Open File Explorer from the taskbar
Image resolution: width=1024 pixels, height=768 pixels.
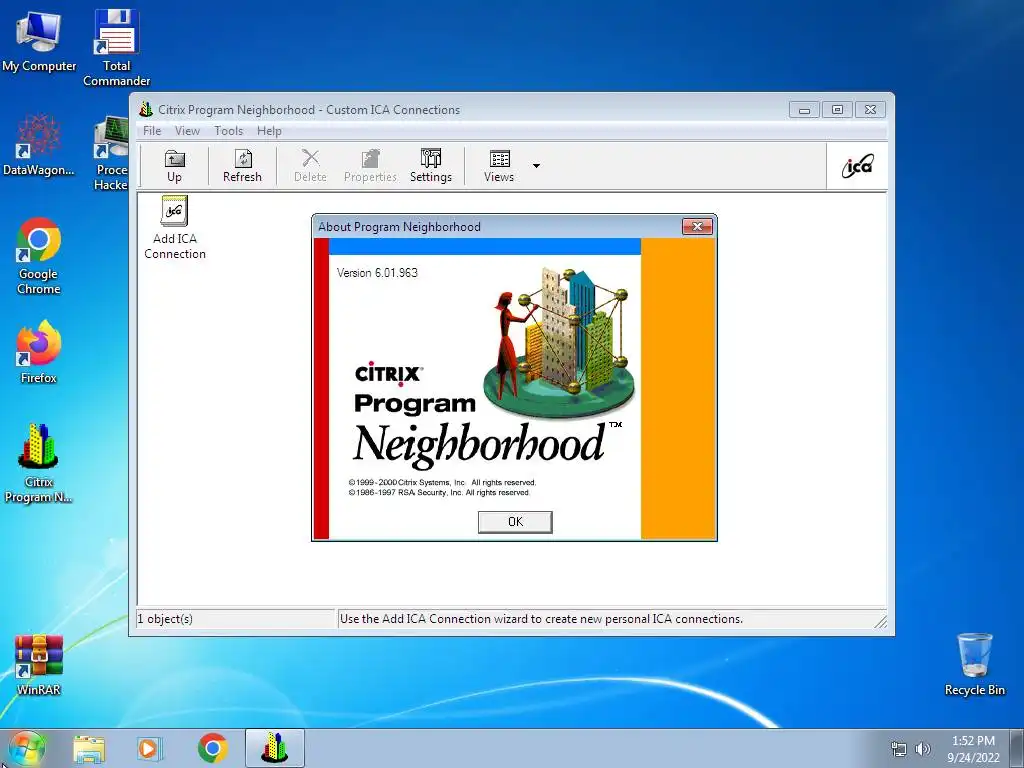89,749
